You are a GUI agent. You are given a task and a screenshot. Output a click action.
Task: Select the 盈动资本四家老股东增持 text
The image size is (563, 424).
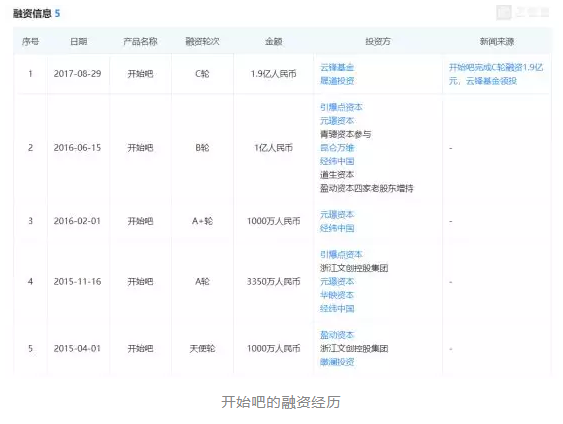click(x=367, y=188)
